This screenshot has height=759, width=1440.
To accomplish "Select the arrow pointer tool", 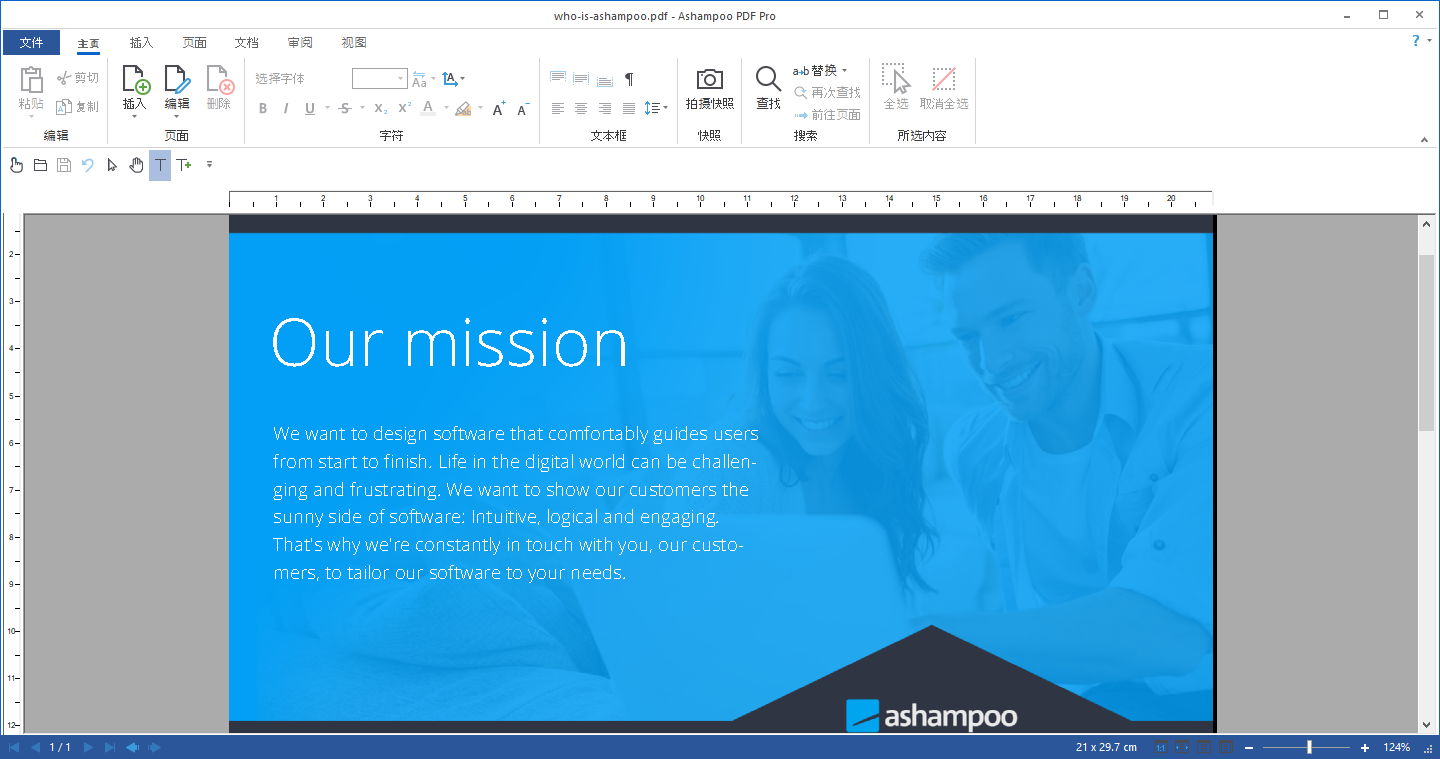I will coord(112,165).
